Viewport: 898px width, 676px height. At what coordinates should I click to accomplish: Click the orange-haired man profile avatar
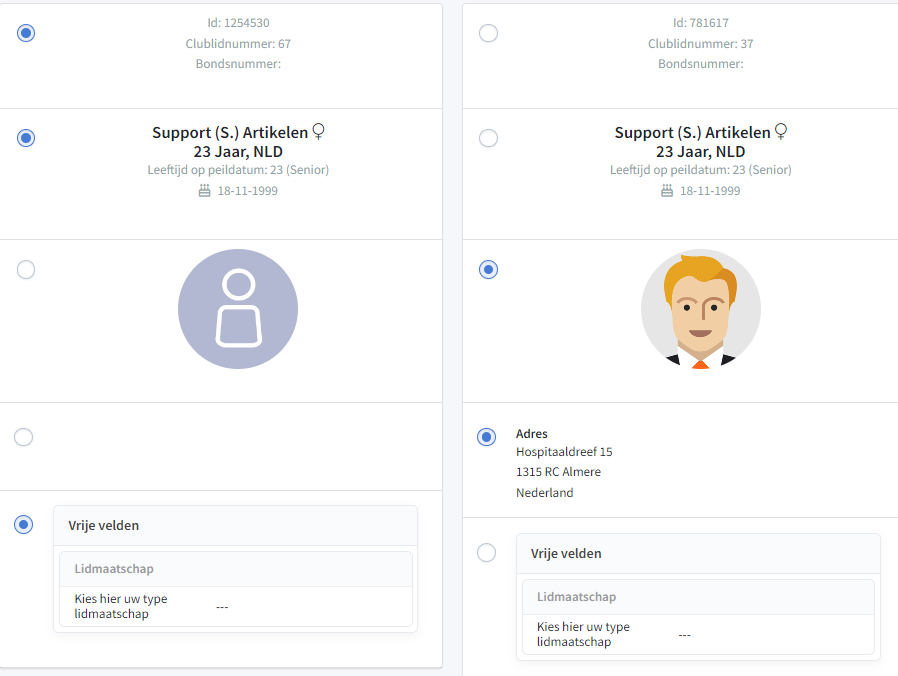700,309
